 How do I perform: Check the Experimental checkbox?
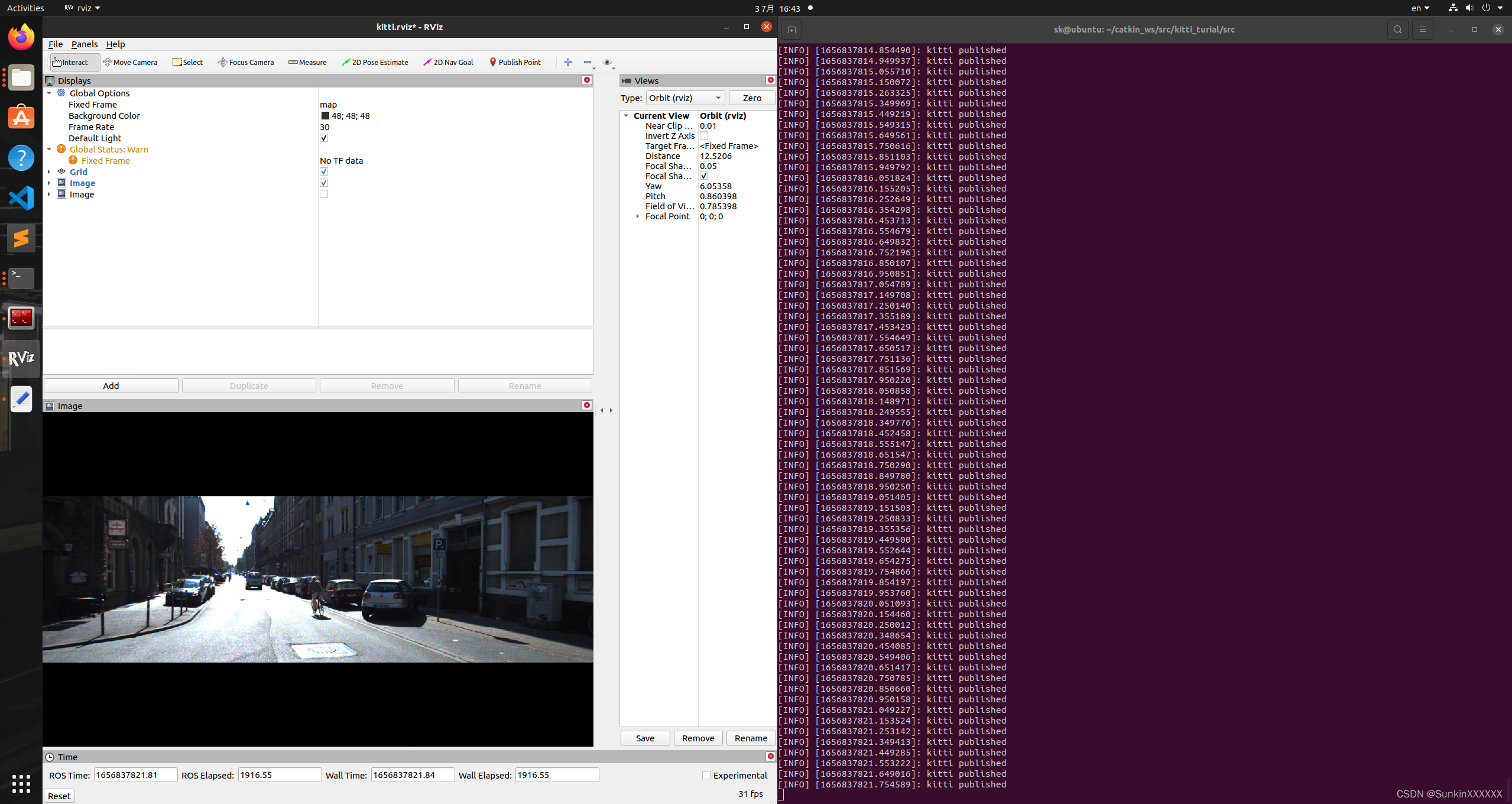(x=706, y=775)
